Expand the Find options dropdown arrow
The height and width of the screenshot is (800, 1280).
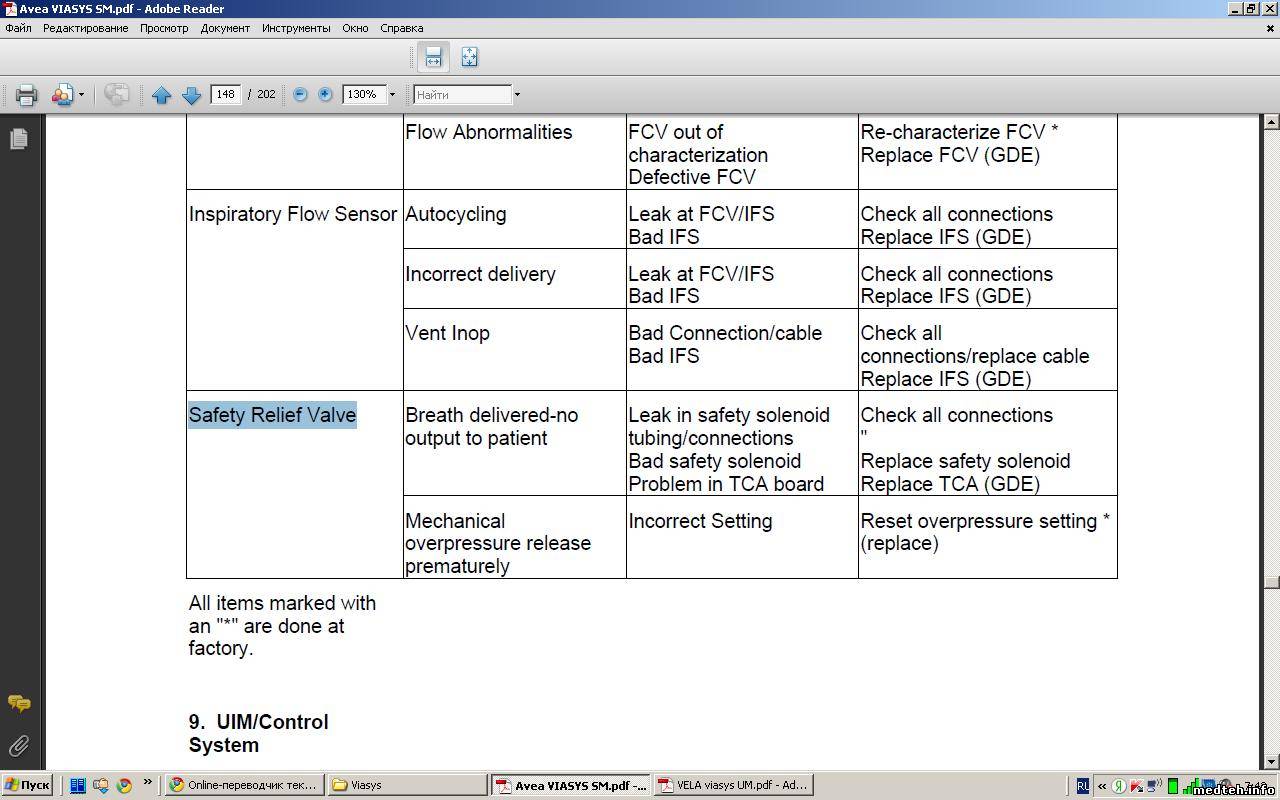point(517,95)
